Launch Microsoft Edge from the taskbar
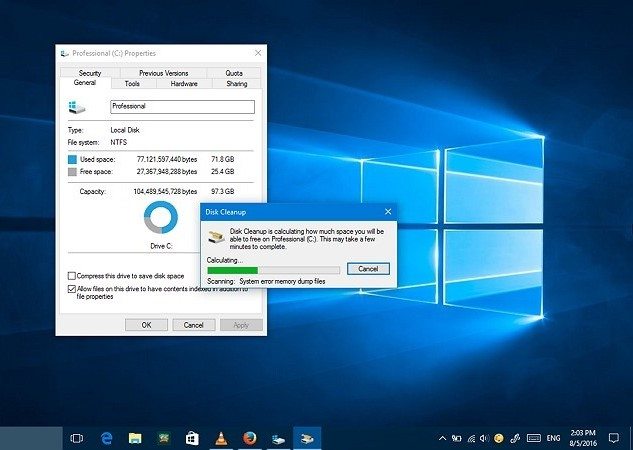Viewport: 633px width, 450px height. click(105, 438)
